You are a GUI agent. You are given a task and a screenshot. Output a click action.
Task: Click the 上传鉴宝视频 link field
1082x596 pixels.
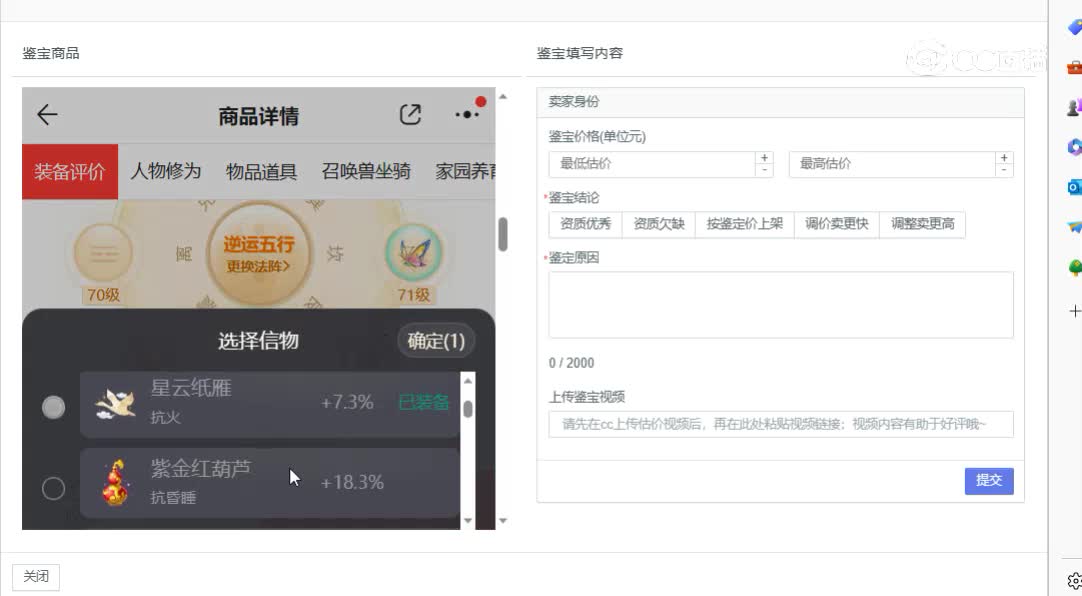coord(781,424)
